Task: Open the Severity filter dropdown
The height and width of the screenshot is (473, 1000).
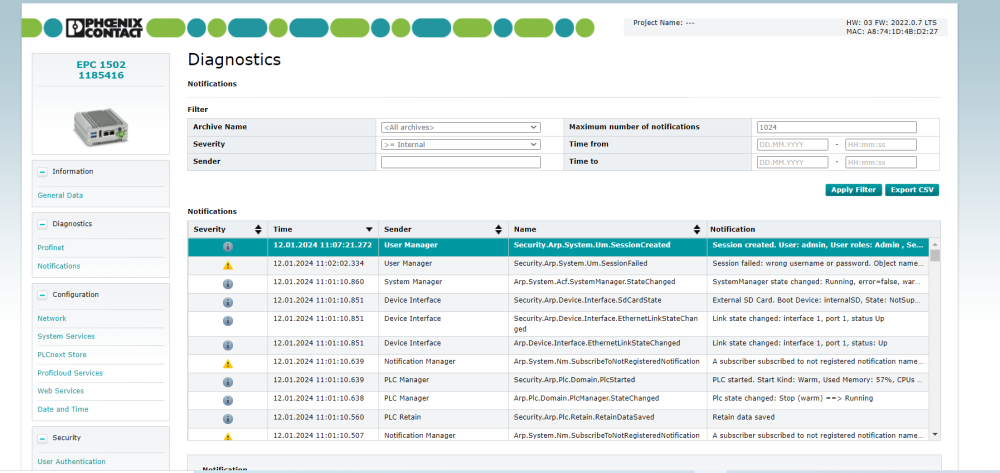Action: (x=460, y=144)
